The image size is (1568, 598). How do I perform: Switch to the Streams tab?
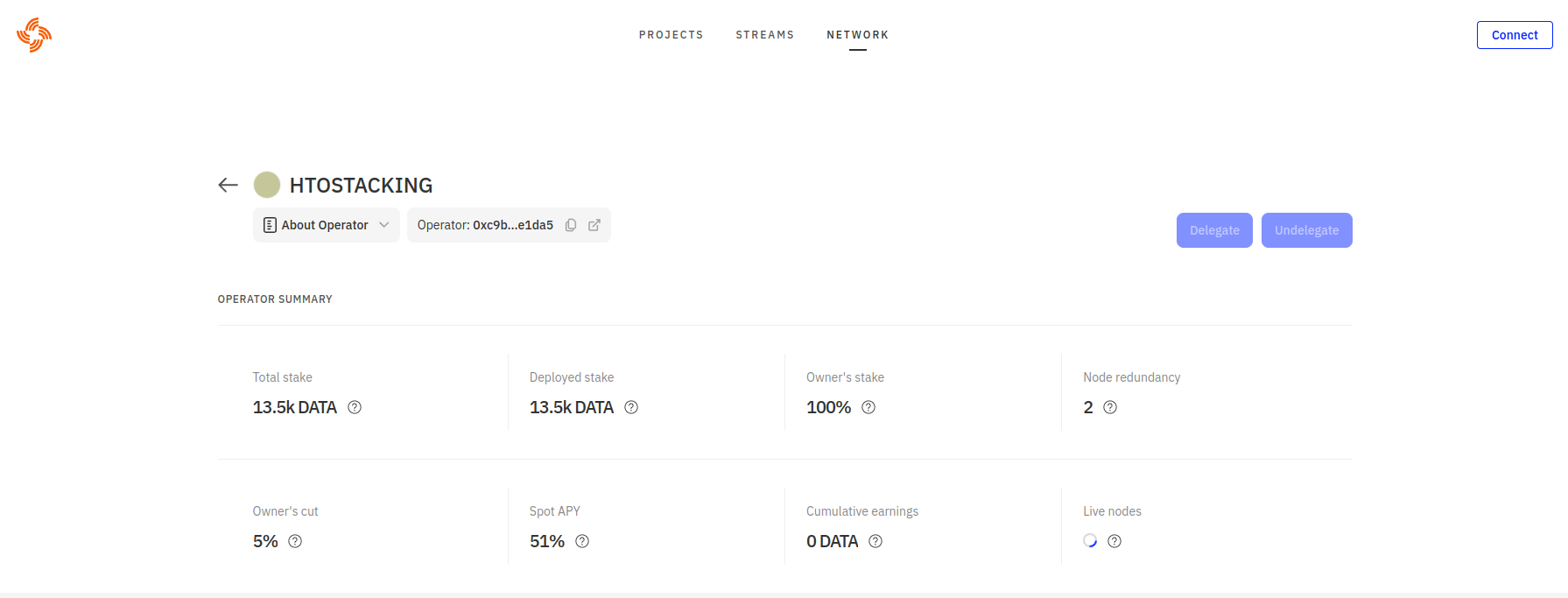[x=764, y=35]
